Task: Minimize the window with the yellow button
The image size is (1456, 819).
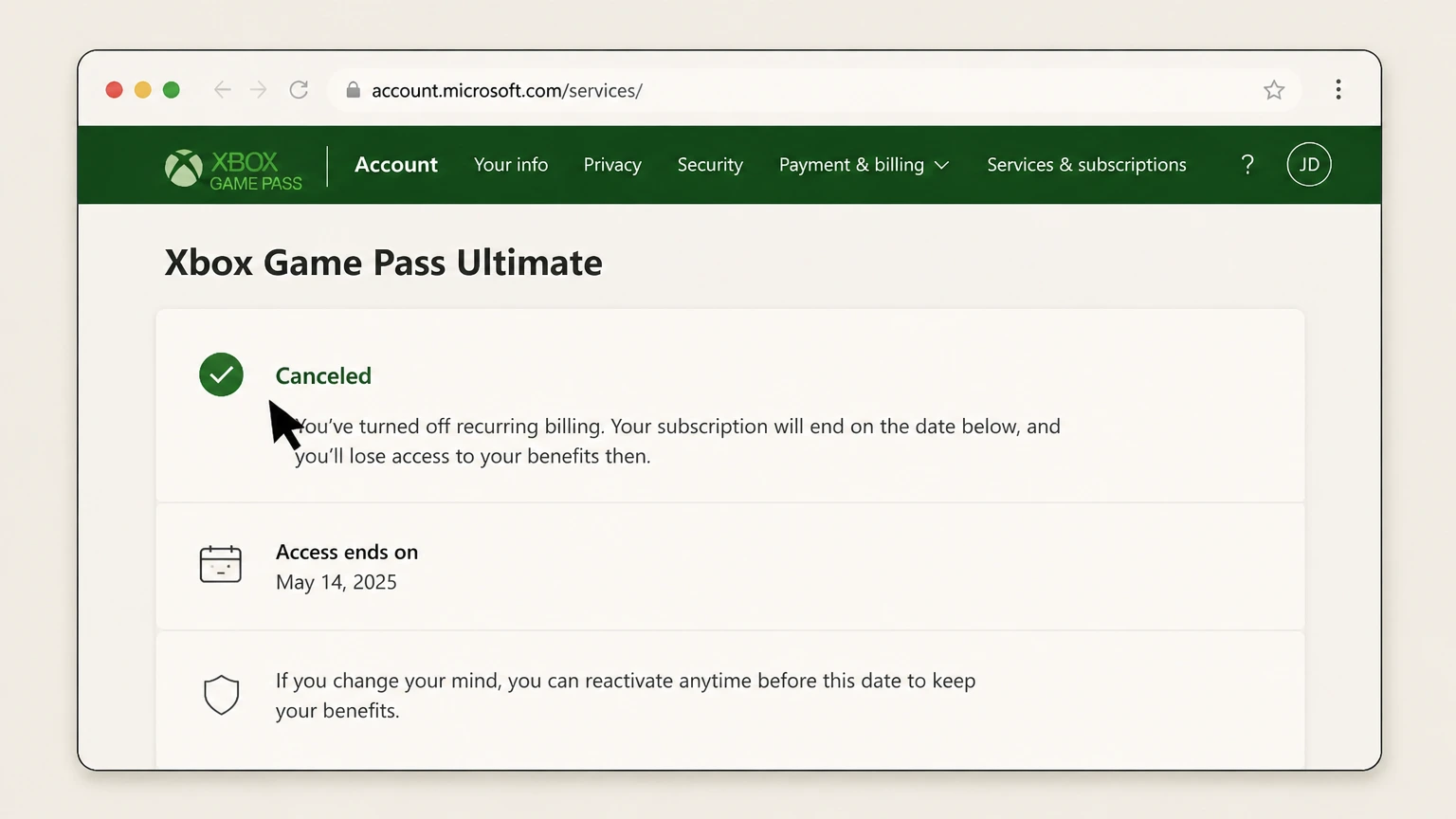Action: point(142,90)
